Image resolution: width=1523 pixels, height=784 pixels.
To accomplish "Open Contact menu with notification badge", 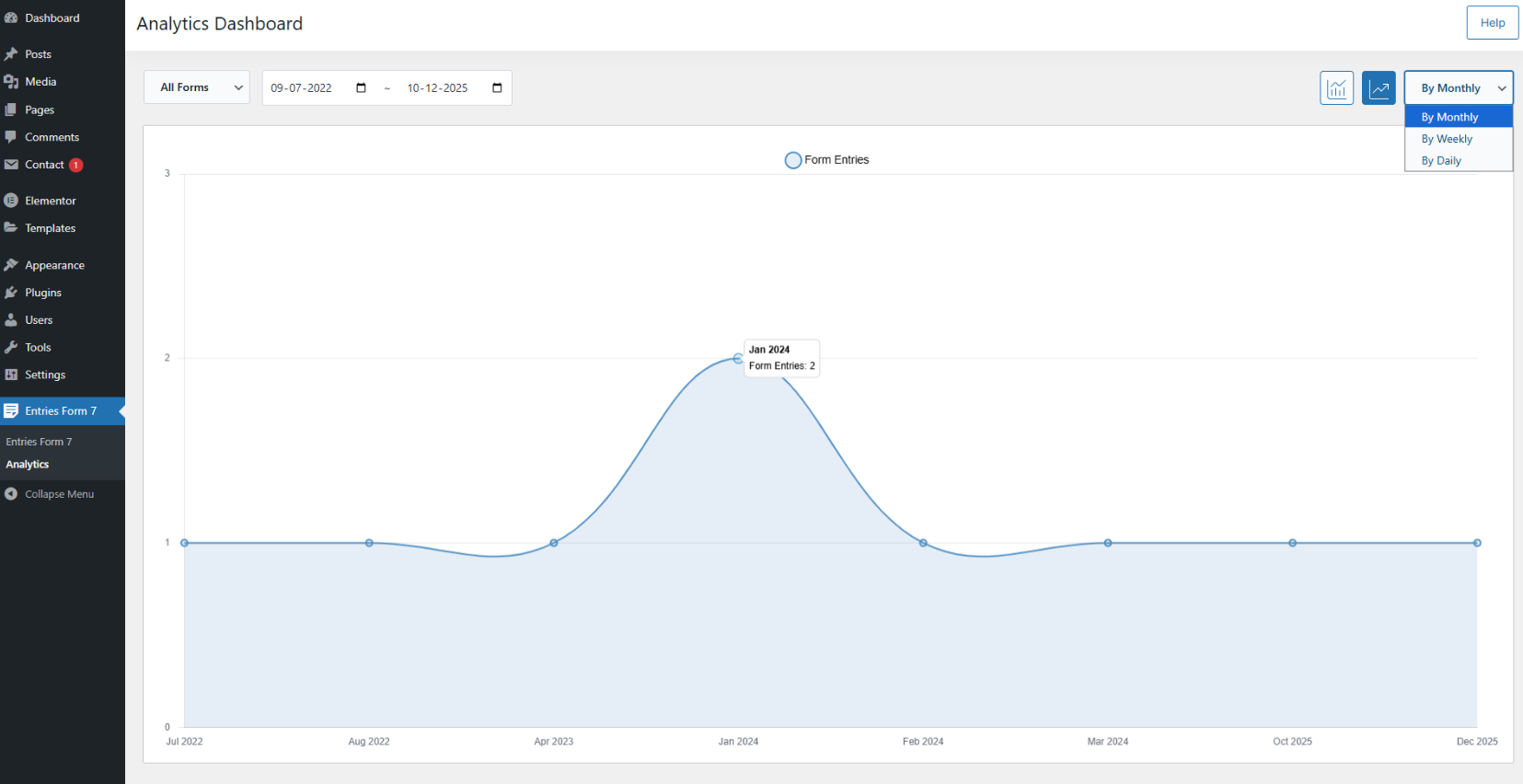I will (x=45, y=165).
